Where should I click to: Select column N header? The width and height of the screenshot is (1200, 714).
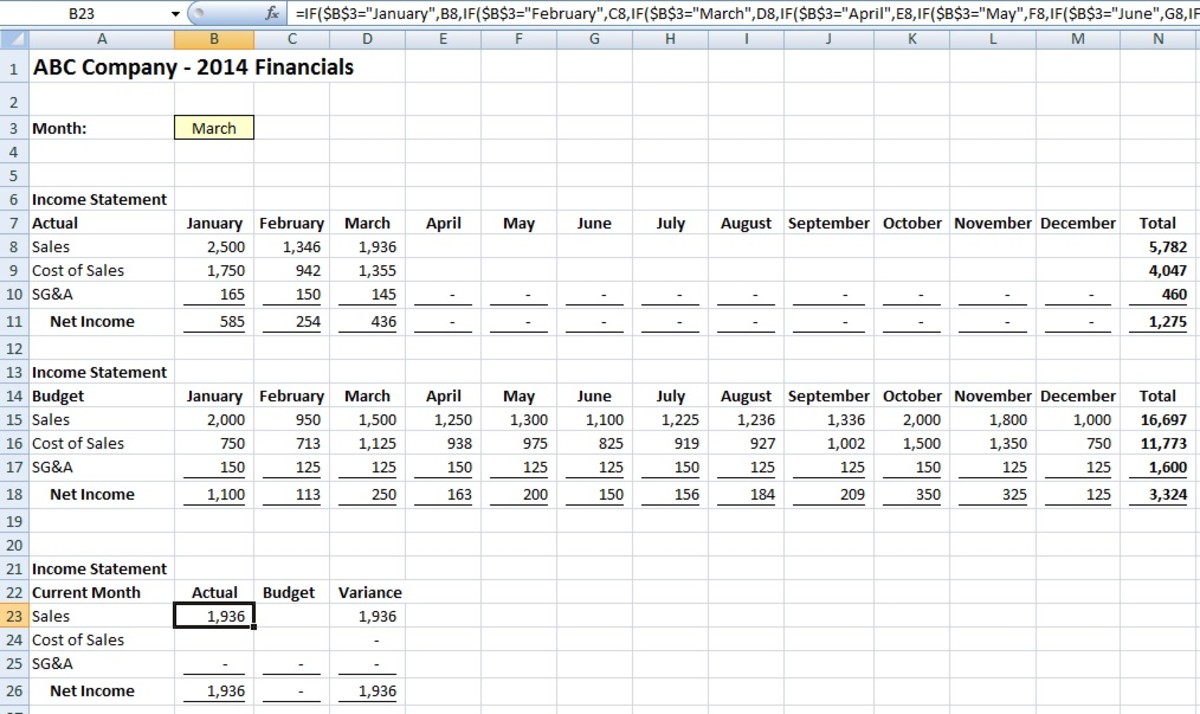click(1158, 39)
